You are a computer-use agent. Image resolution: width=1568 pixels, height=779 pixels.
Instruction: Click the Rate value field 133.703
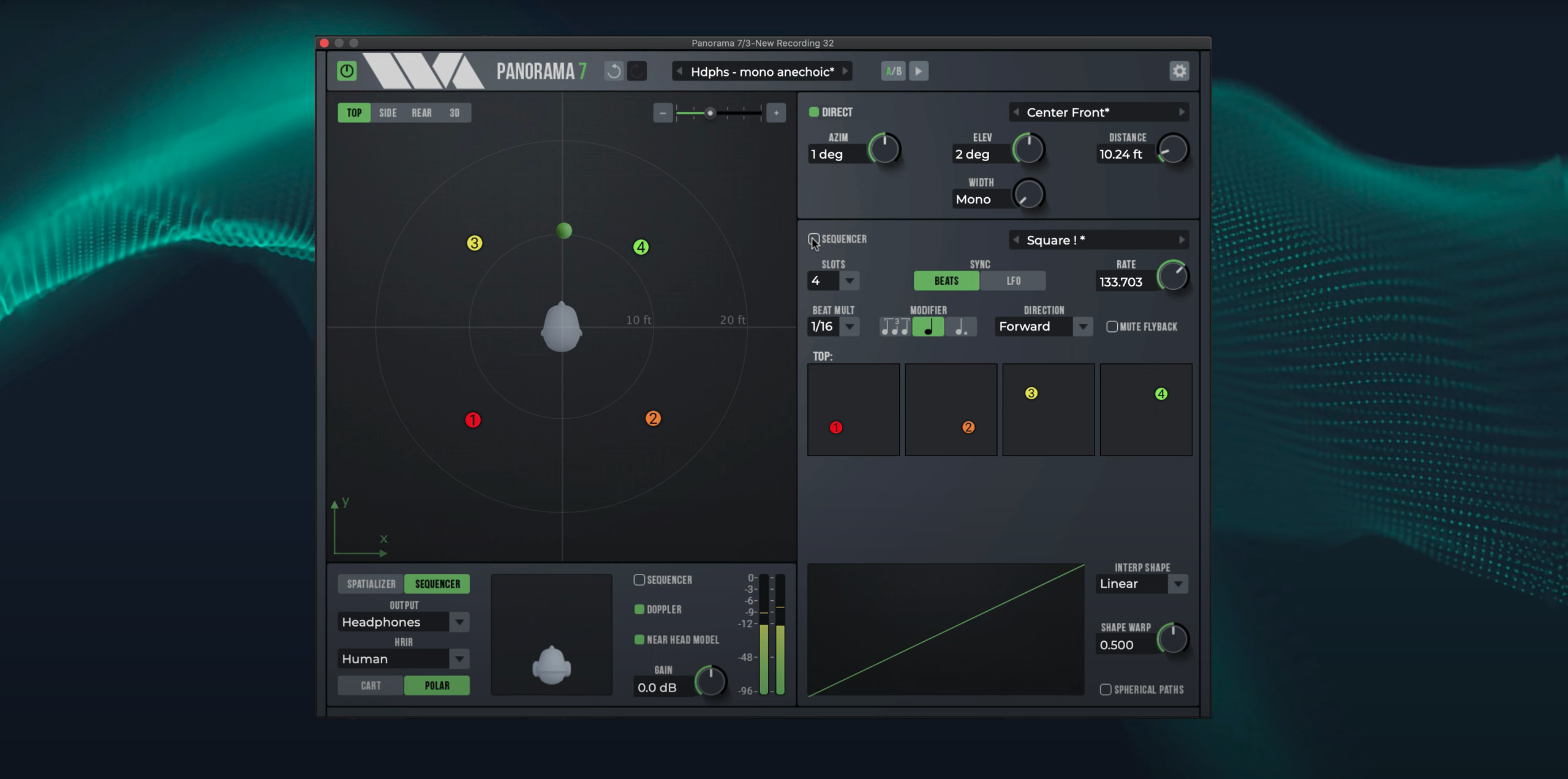tap(1125, 282)
